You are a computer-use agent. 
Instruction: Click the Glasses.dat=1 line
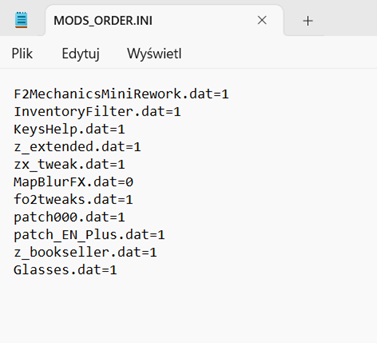point(65,270)
